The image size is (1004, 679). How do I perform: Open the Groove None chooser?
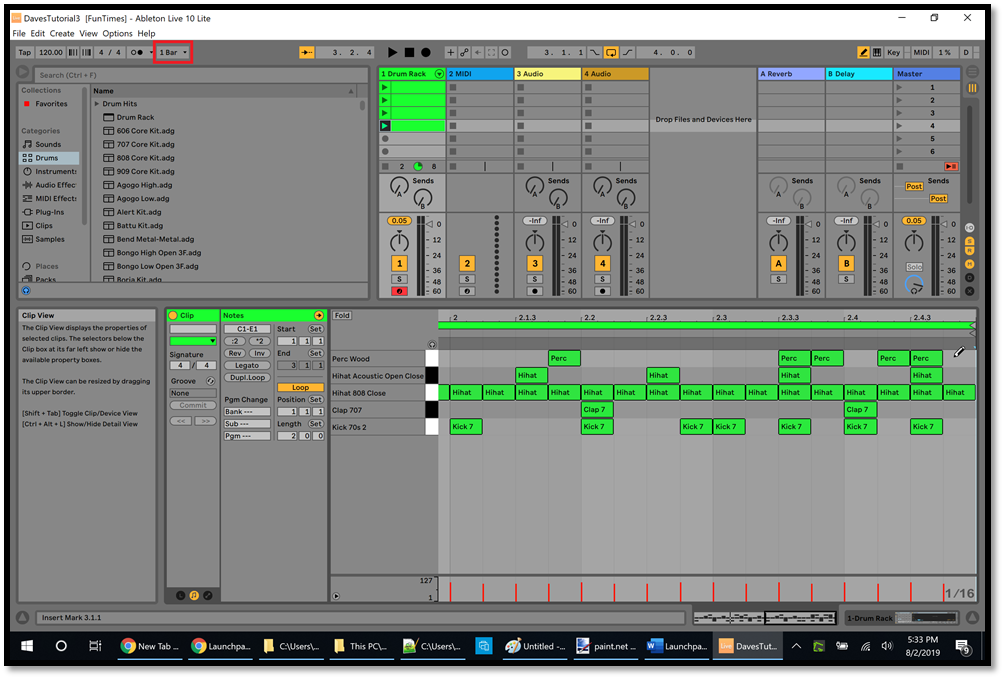point(193,393)
